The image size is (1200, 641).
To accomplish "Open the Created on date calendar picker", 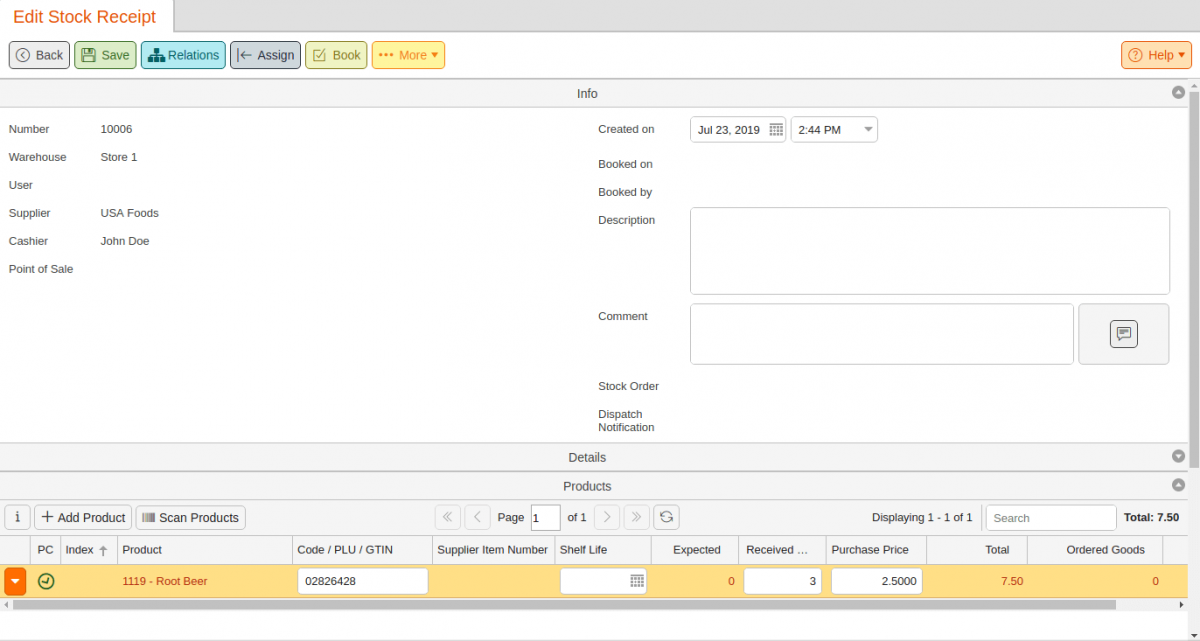I will [x=775, y=129].
